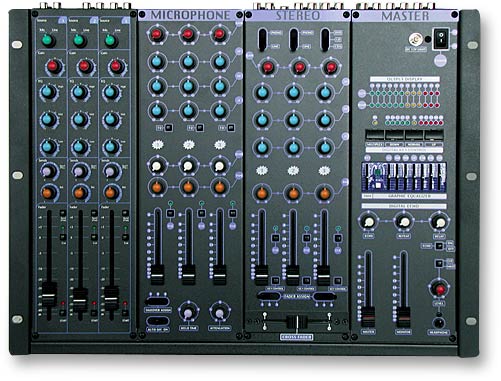Click the first Microphone channel red knob
The image size is (501, 381).
coord(157,34)
